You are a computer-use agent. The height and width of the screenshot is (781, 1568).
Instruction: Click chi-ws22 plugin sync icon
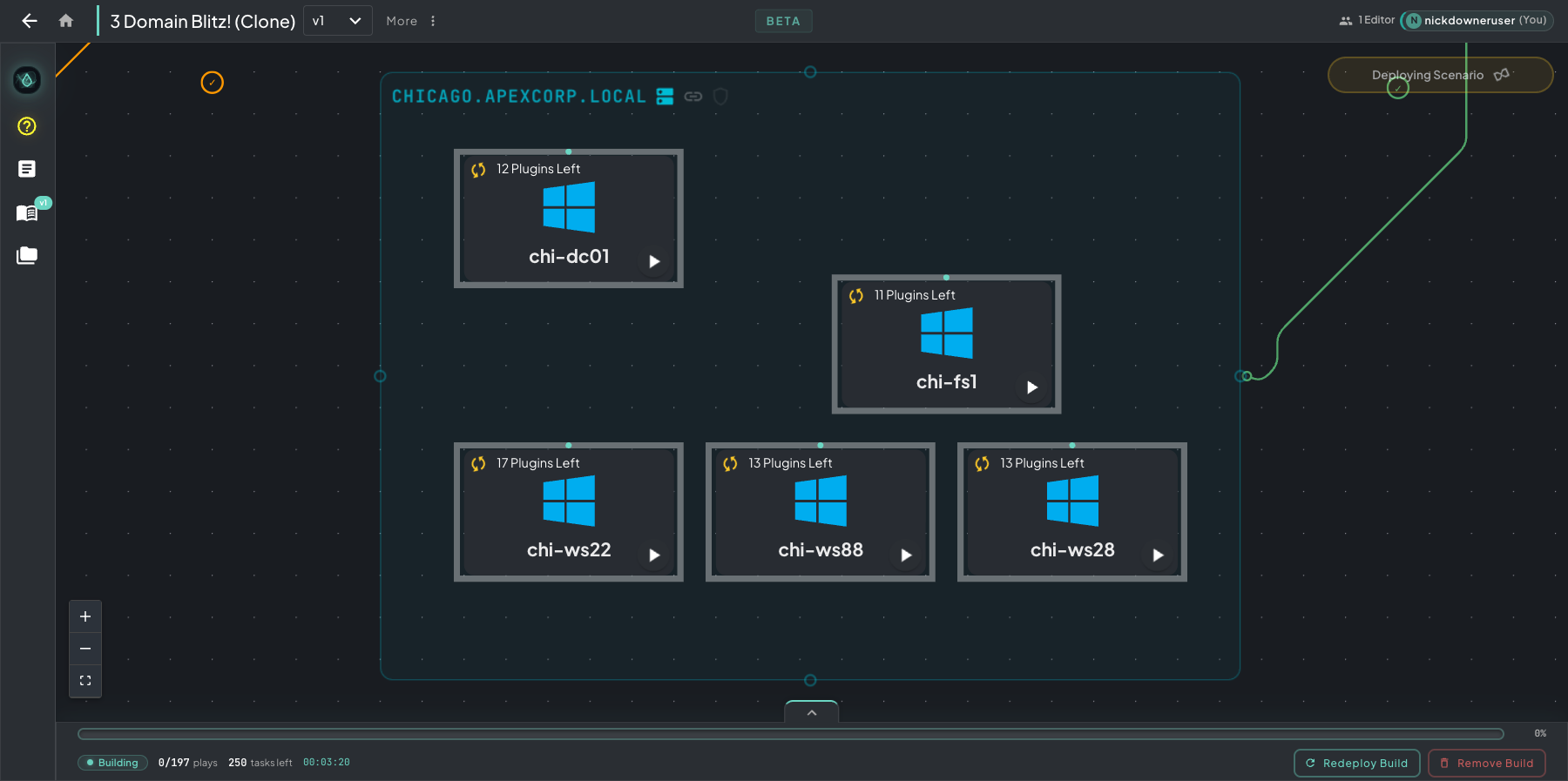[478, 464]
